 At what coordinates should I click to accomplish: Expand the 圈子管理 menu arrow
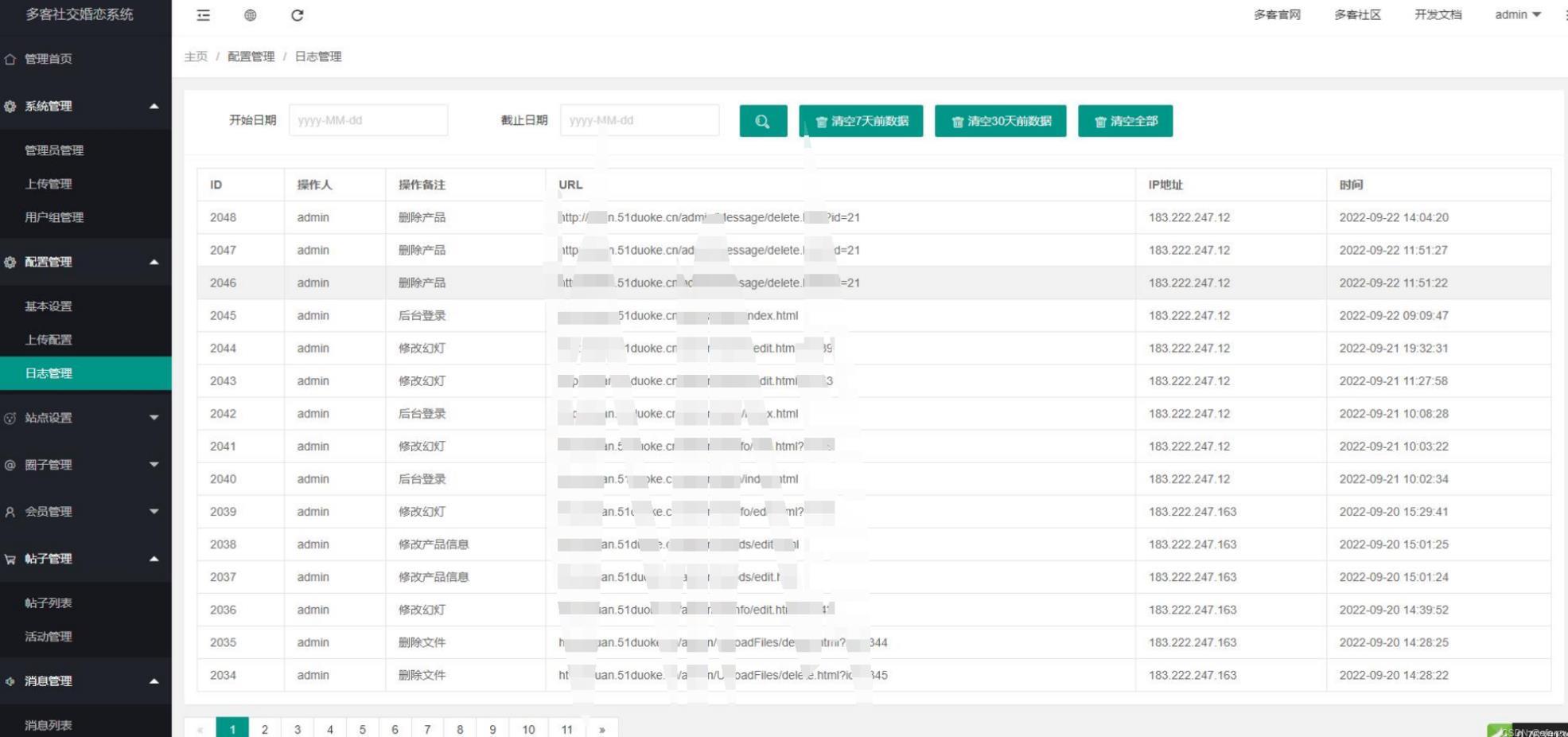(154, 465)
